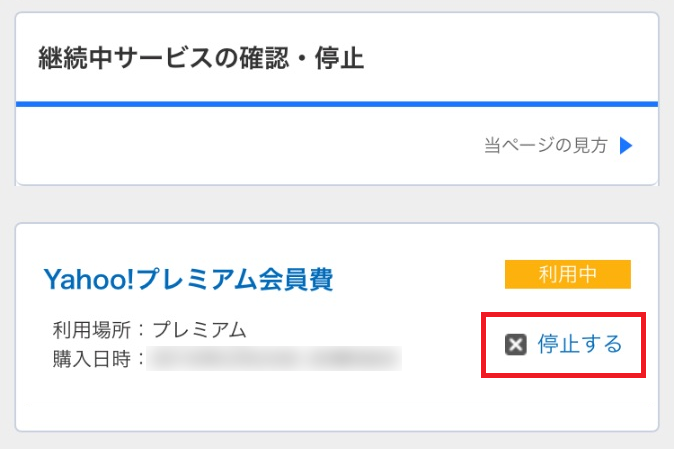Click 会員費 in the blue service title
The width and height of the screenshot is (674, 449).
point(296,279)
